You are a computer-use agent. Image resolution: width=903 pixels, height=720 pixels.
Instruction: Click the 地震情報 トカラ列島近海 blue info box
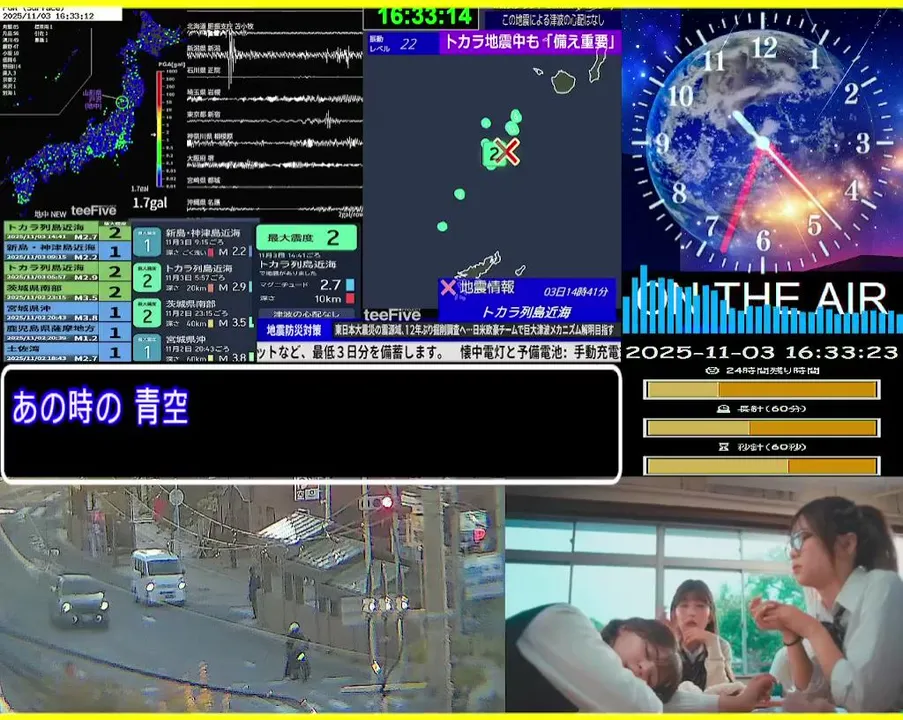(527, 300)
